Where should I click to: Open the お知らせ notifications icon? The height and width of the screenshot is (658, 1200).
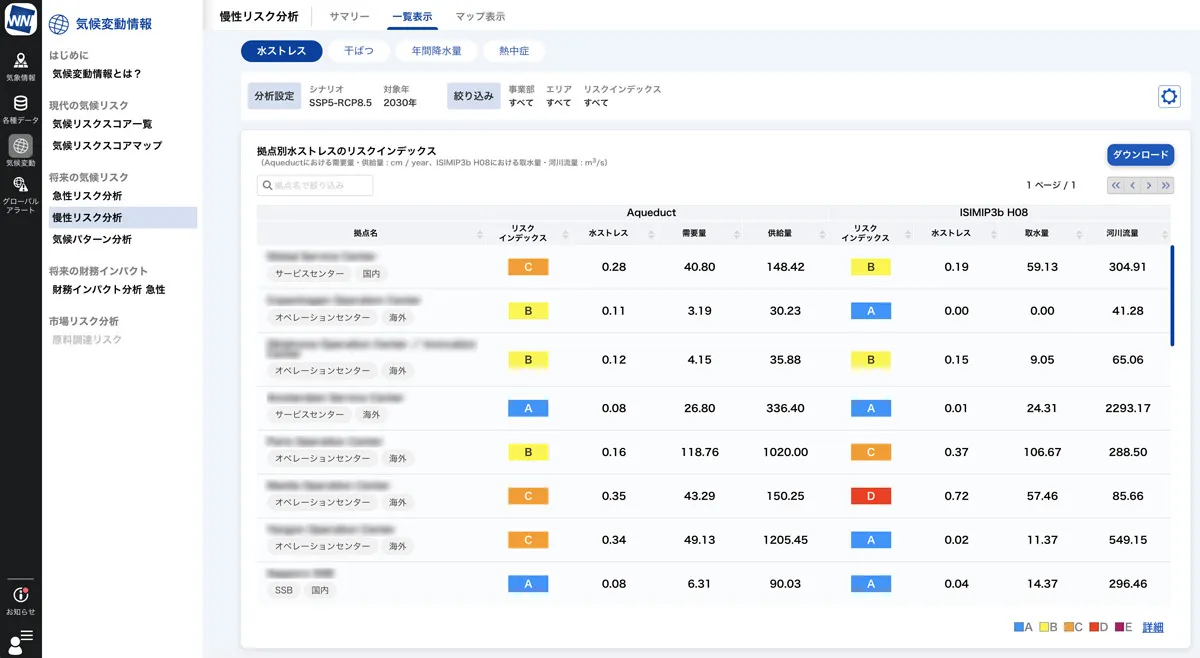pyautogui.click(x=20, y=595)
